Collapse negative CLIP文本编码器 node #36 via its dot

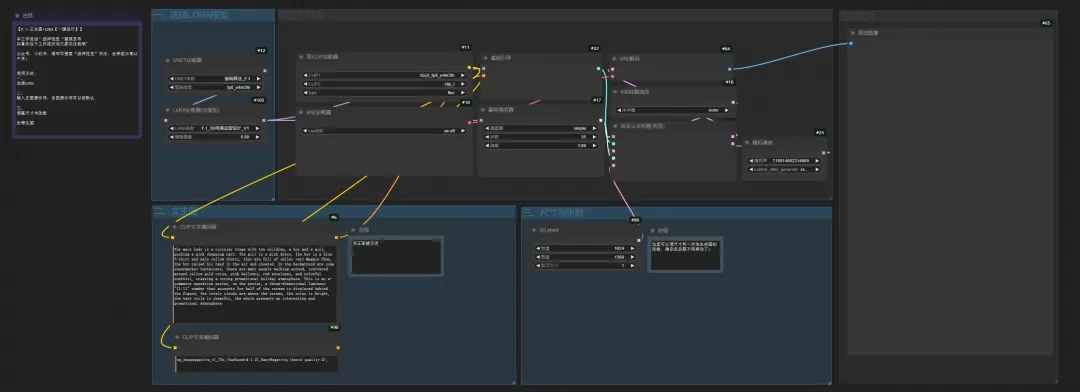tap(176, 338)
